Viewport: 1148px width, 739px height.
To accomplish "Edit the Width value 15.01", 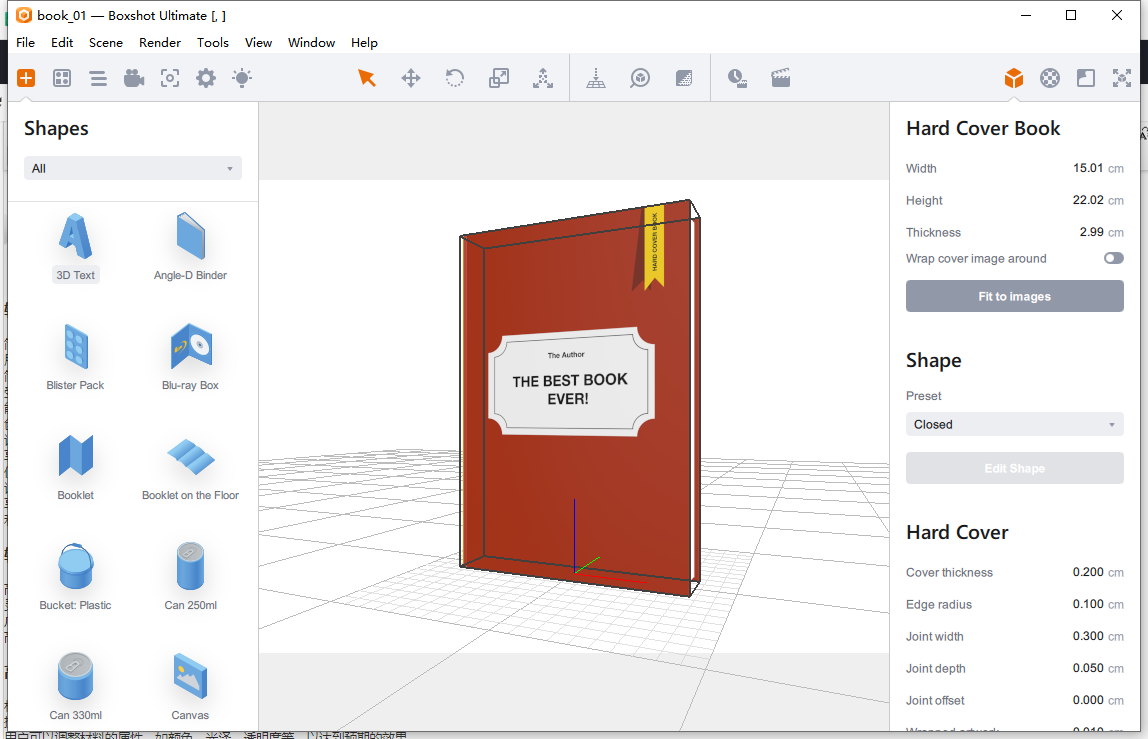I will 1088,168.
